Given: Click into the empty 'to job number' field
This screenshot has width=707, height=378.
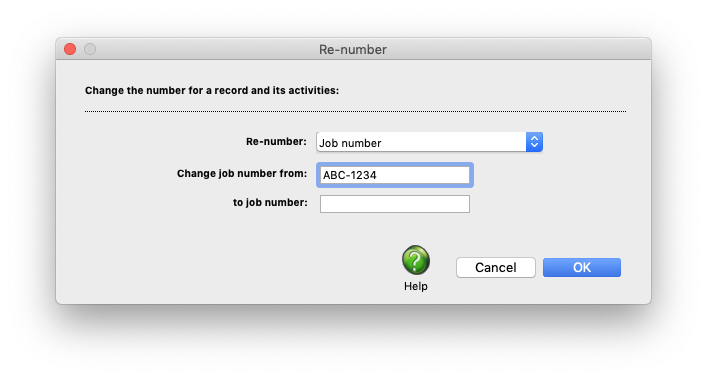Looking at the screenshot, I should [395, 204].
